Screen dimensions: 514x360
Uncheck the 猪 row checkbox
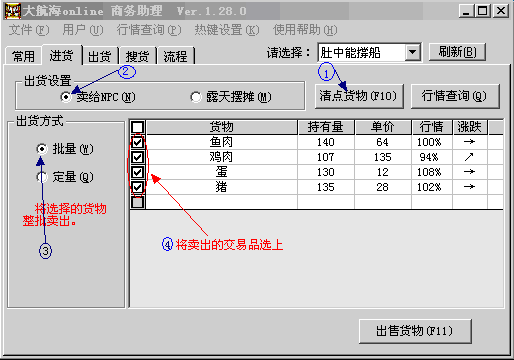(137, 187)
